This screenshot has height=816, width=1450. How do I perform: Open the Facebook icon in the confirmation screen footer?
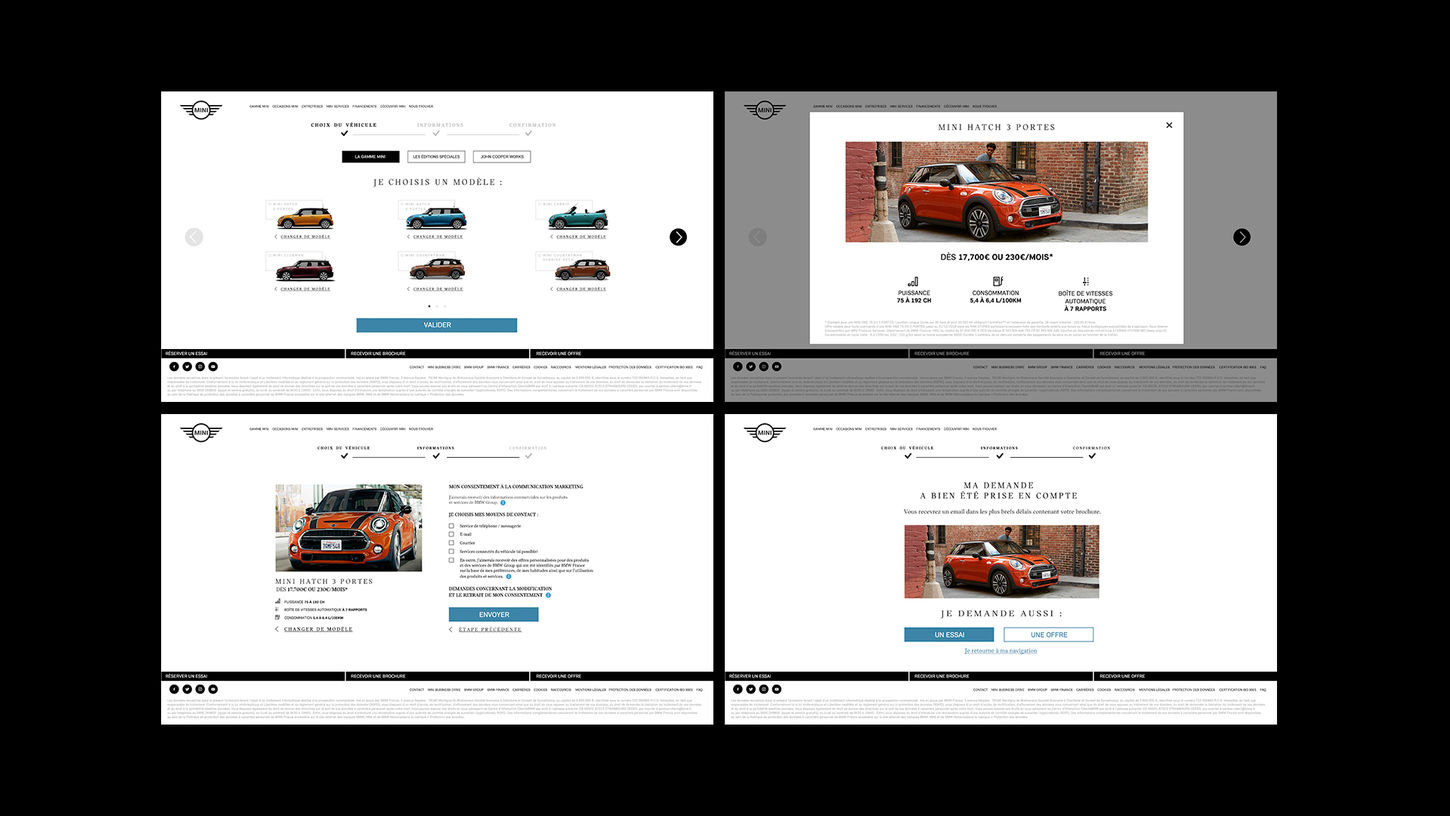click(x=738, y=689)
